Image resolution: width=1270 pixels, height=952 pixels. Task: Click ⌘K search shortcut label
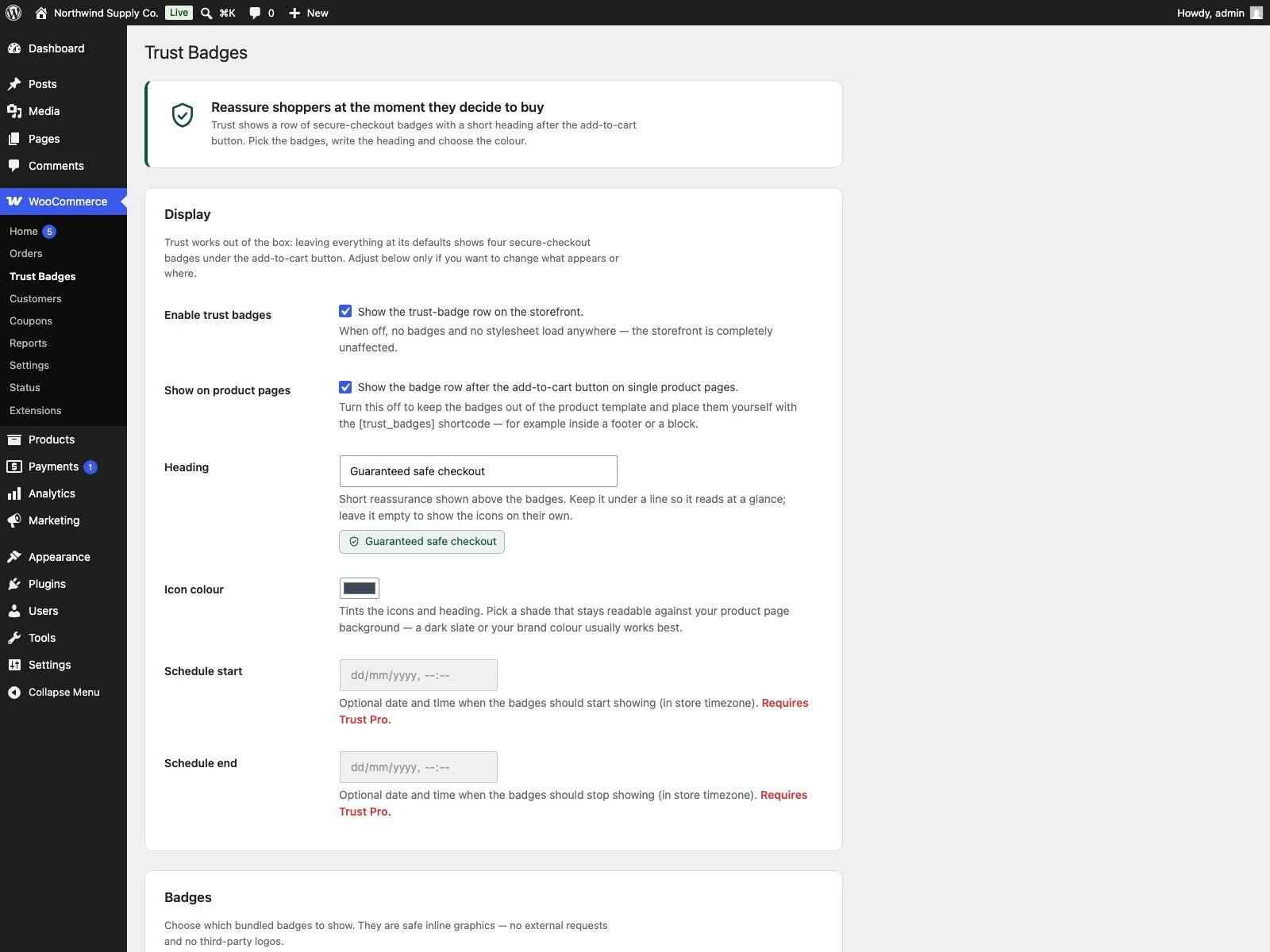click(x=228, y=13)
